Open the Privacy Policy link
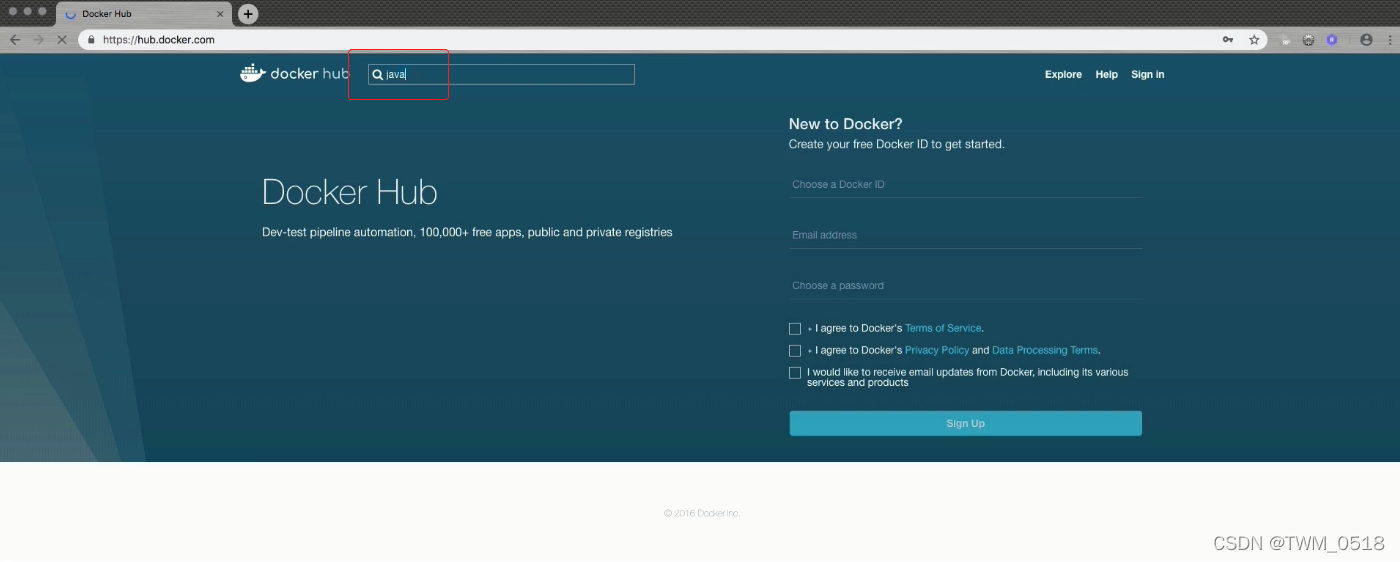The image size is (1400, 562). pyautogui.click(x=937, y=350)
